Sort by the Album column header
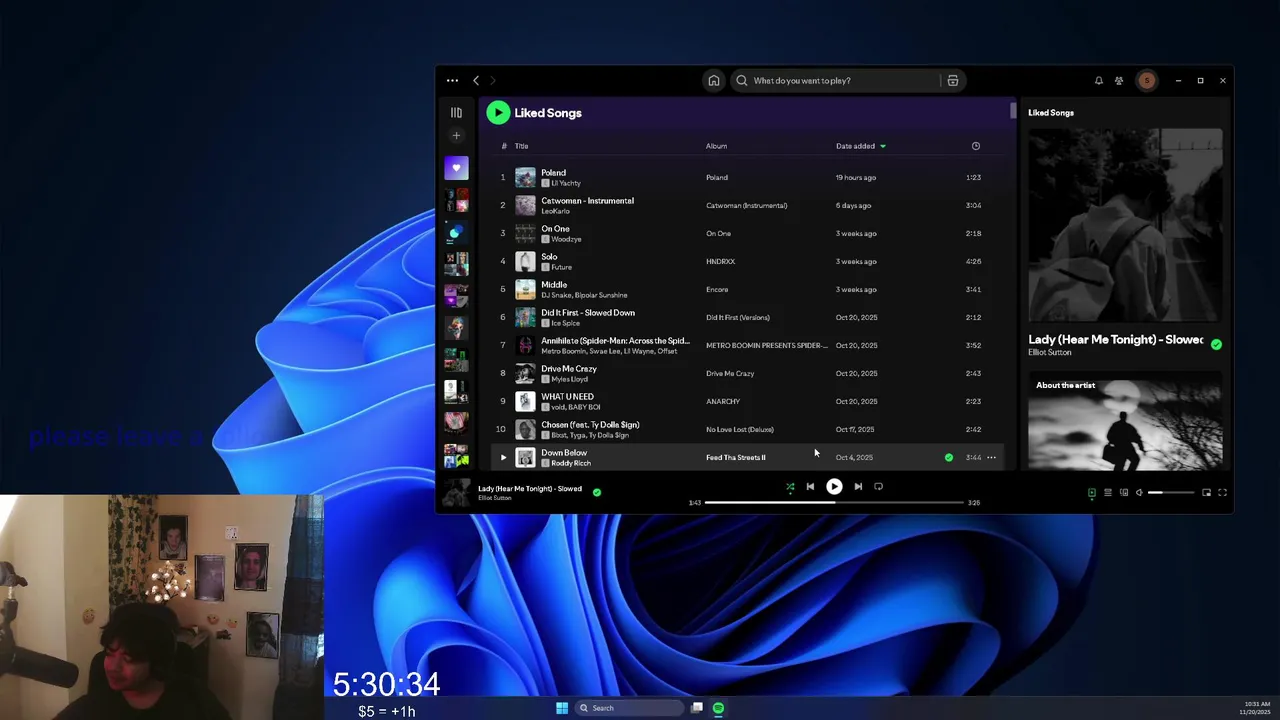1280x720 pixels. click(x=716, y=146)
